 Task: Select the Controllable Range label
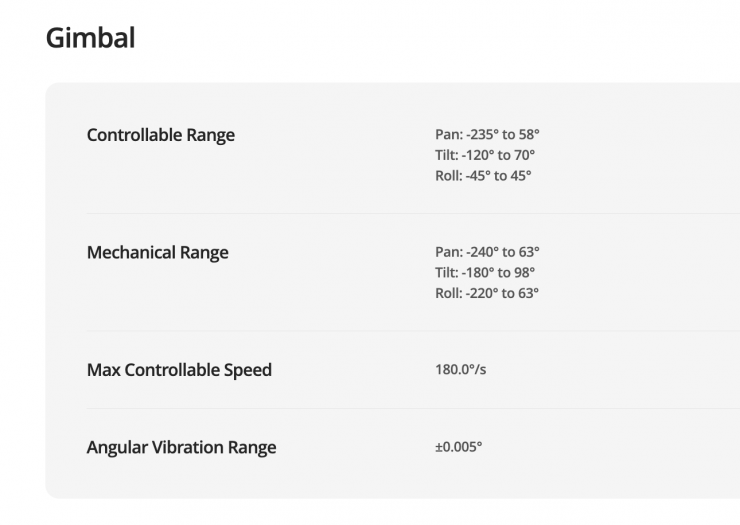[161, 135]
